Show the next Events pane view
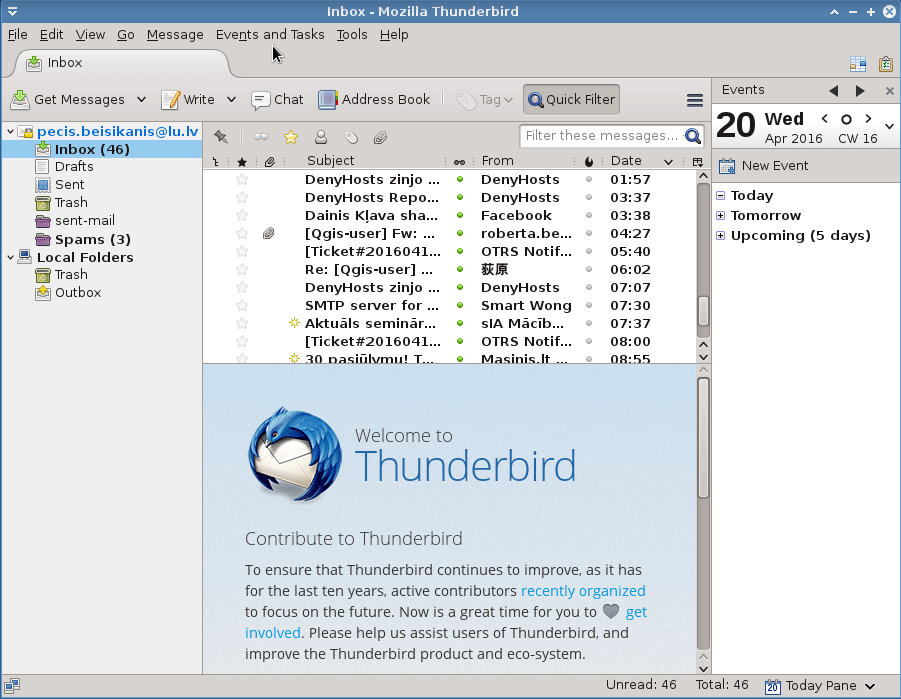The image size is (901, 699). point(860,90)
